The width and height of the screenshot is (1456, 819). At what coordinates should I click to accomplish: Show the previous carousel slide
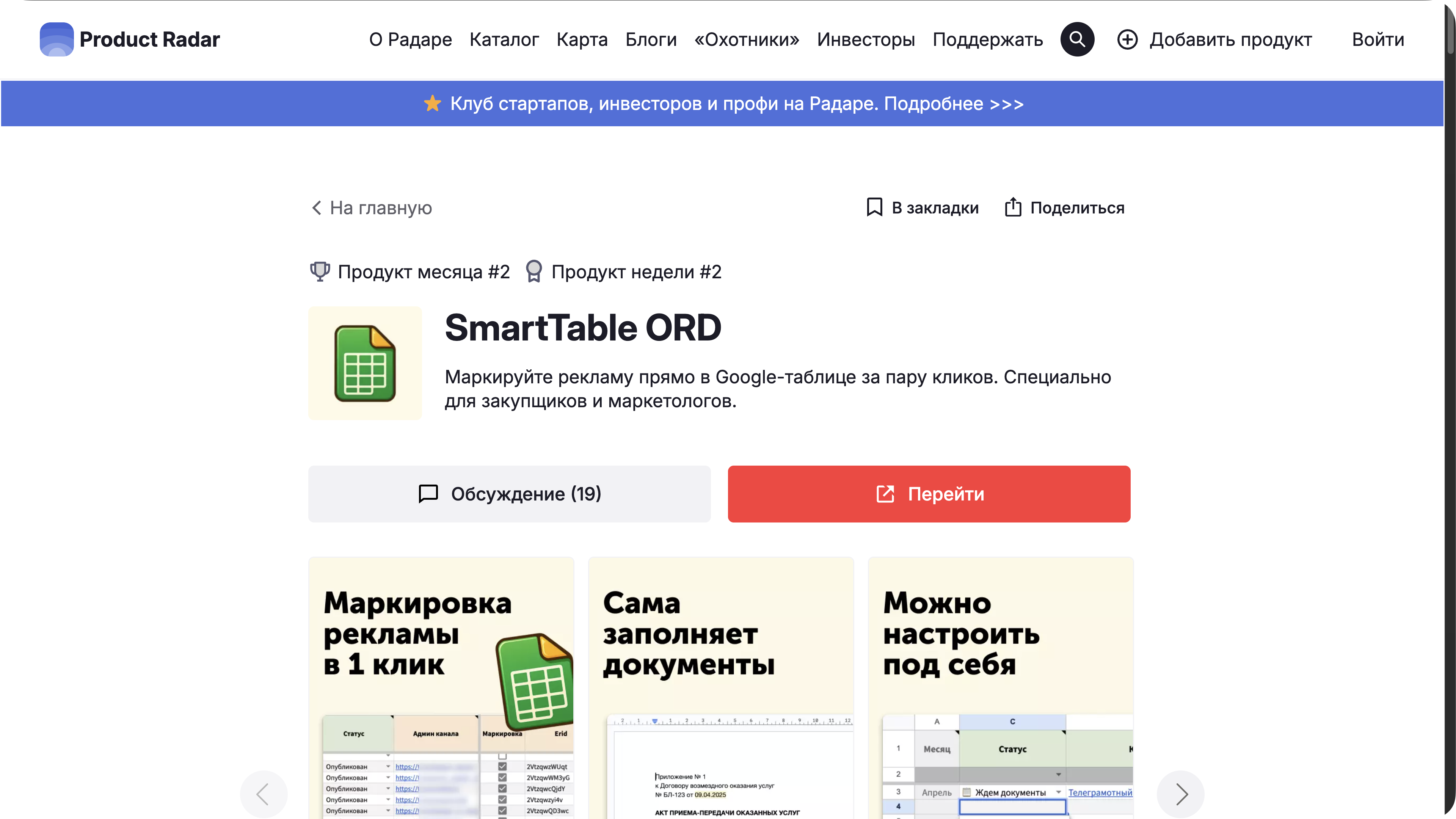[x=264, y=794]
